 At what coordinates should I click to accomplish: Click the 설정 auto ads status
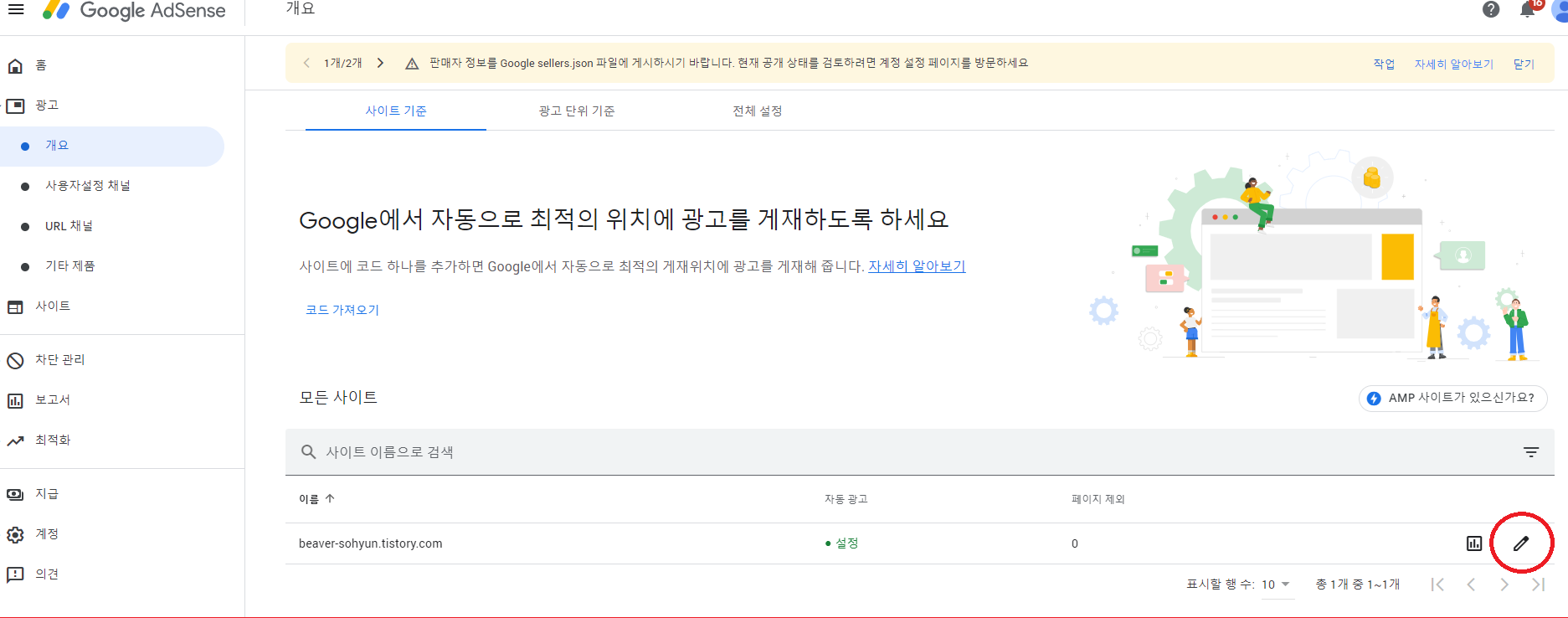point(842,543)
